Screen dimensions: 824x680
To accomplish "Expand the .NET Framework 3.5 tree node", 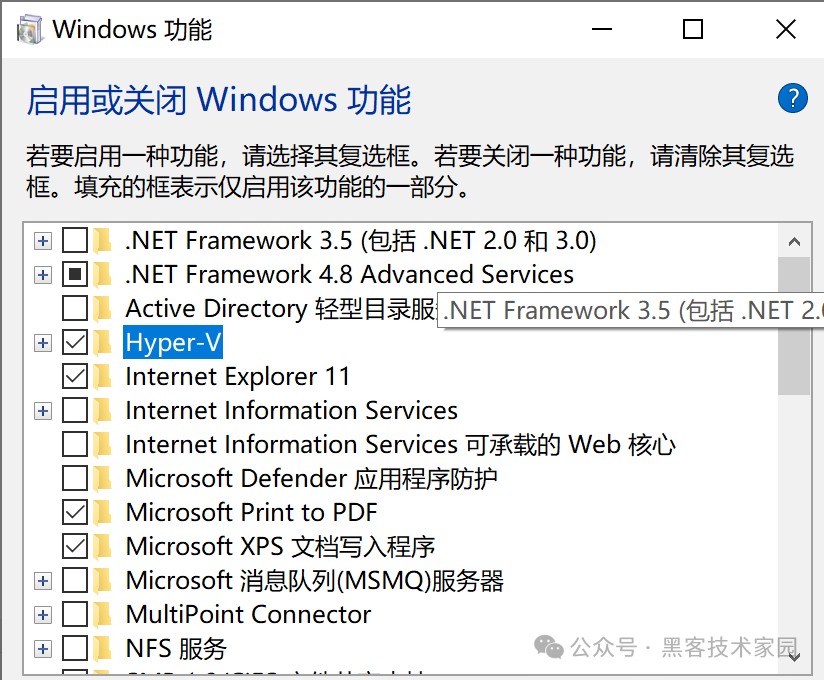I will point(43,241).
